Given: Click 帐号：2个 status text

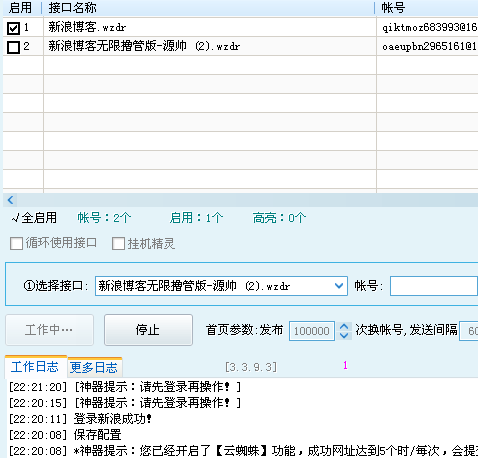Looking at the screenshot, I should [104, 218].
